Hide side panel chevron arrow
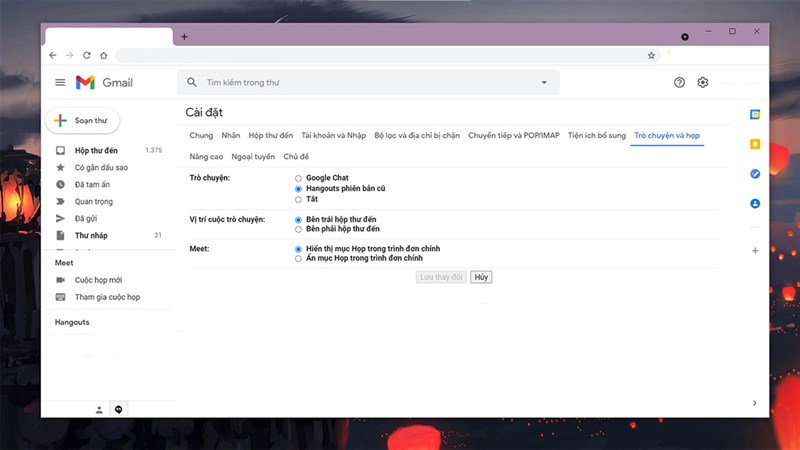Image resolution: width=800 pixels, height=450 pixels. click(755, 403)
